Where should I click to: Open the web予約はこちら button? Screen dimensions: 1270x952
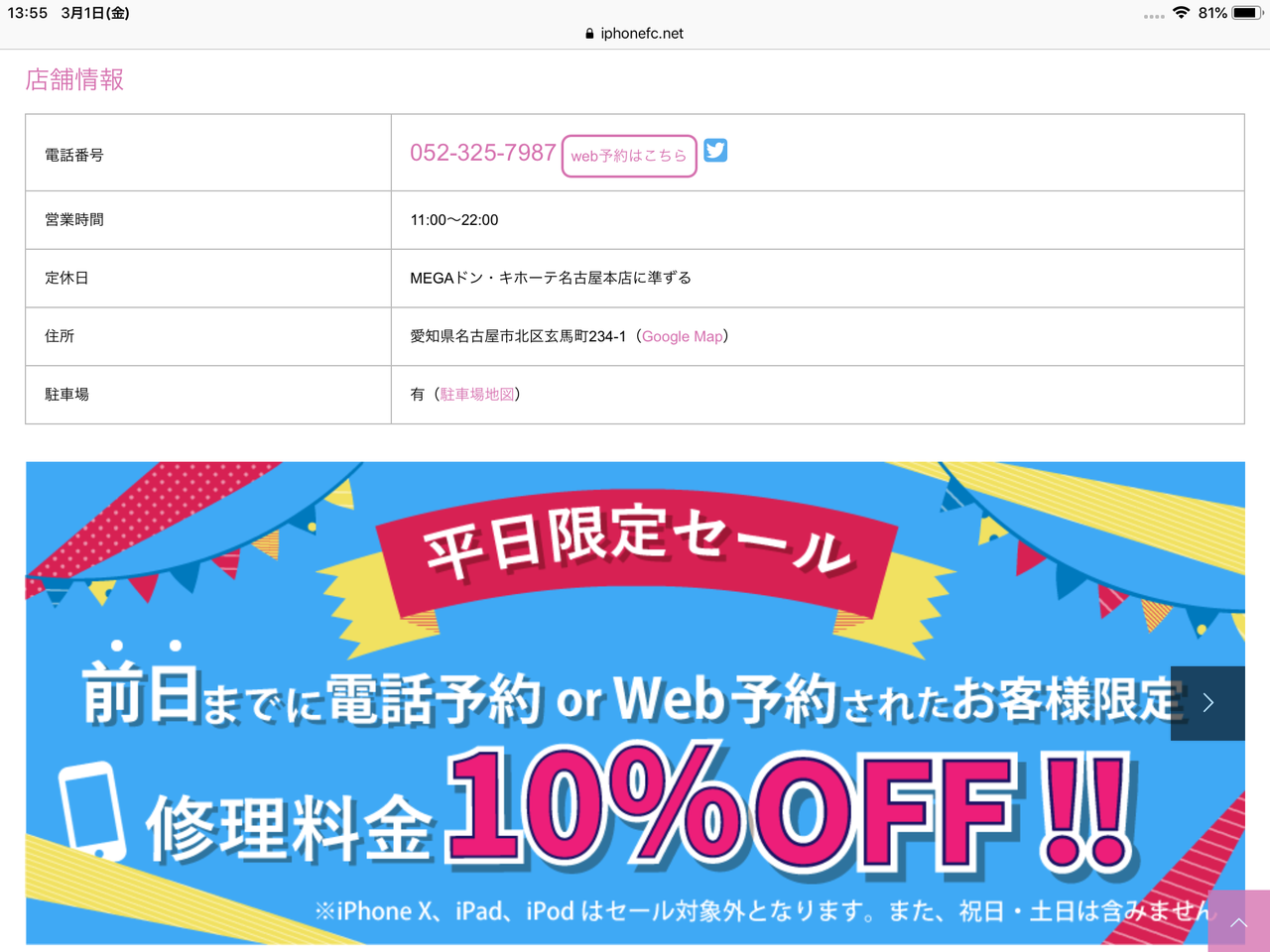629,156
